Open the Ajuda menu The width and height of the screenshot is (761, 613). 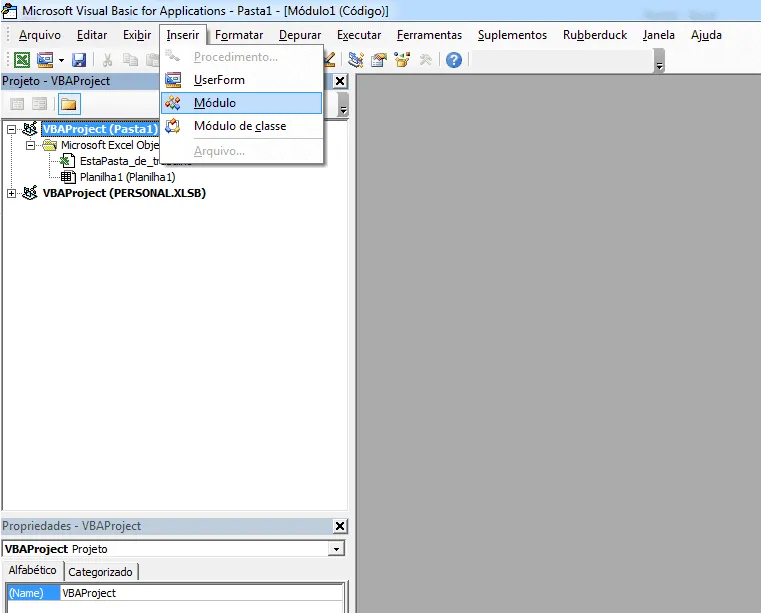(706, 35)
